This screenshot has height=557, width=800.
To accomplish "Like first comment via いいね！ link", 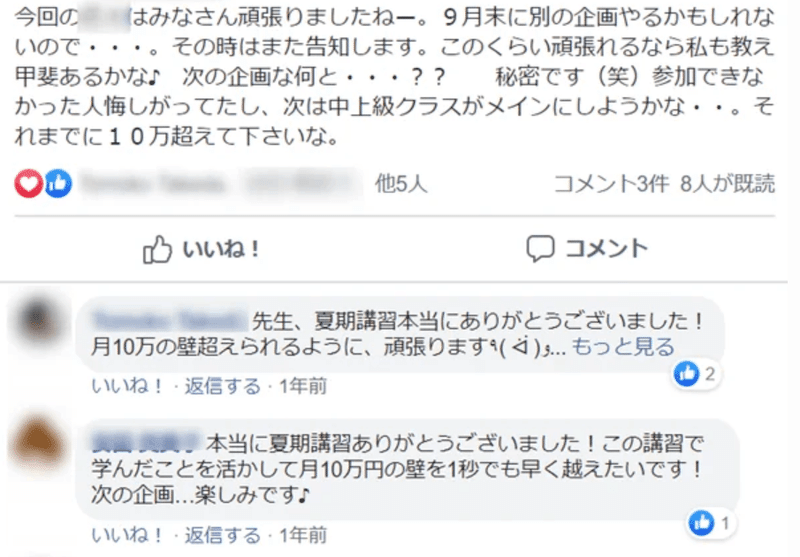I will coord(127,386).
